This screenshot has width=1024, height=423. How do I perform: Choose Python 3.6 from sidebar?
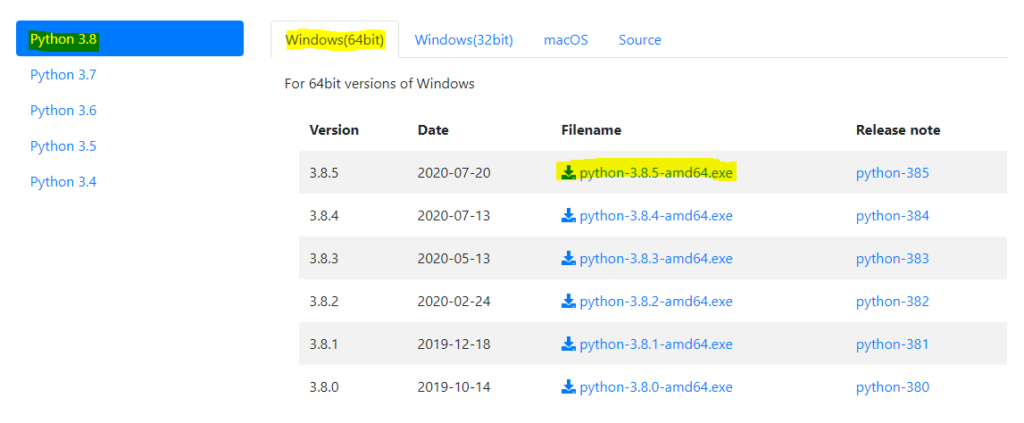[x=63, y=110]
